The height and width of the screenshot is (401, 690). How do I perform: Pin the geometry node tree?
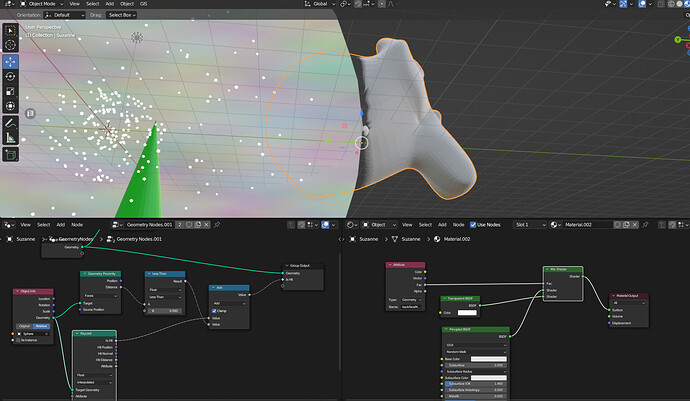click(x=217, y=224)
